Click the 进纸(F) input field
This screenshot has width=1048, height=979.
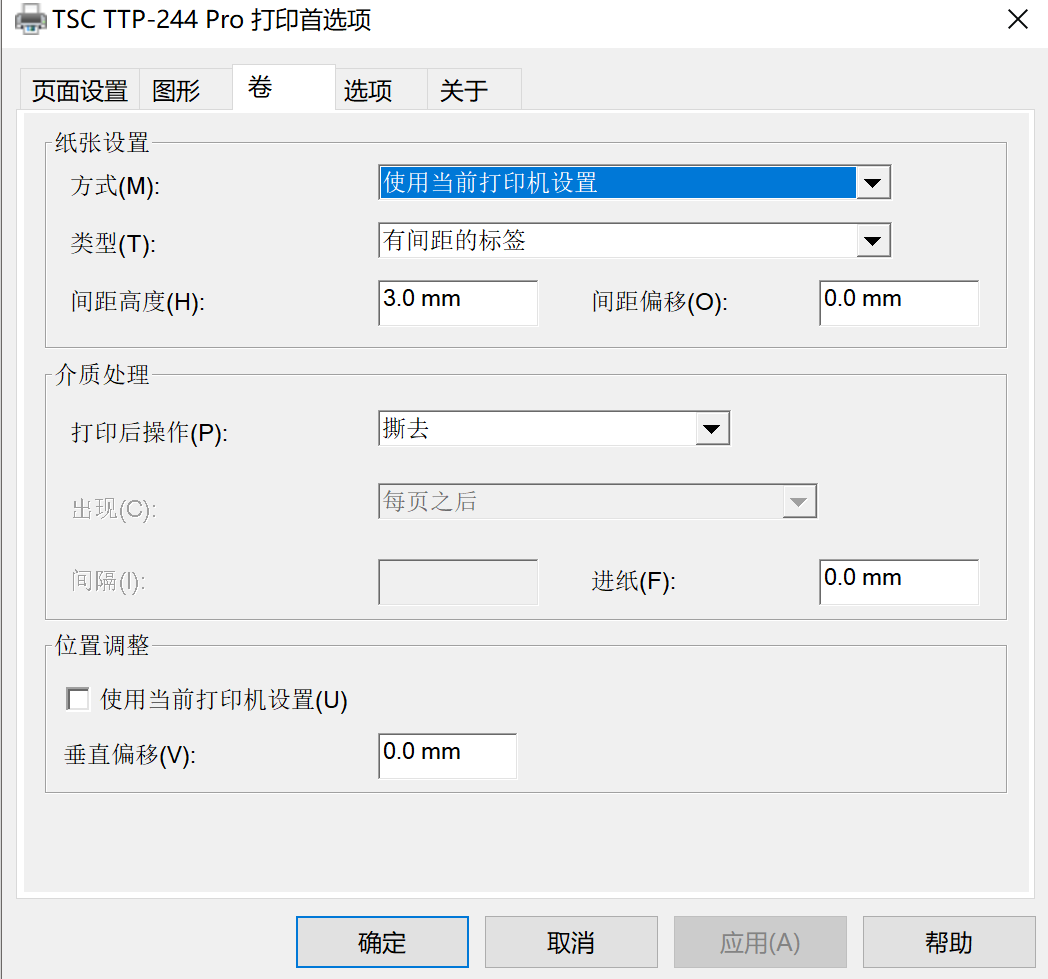[x=898, y=581]
